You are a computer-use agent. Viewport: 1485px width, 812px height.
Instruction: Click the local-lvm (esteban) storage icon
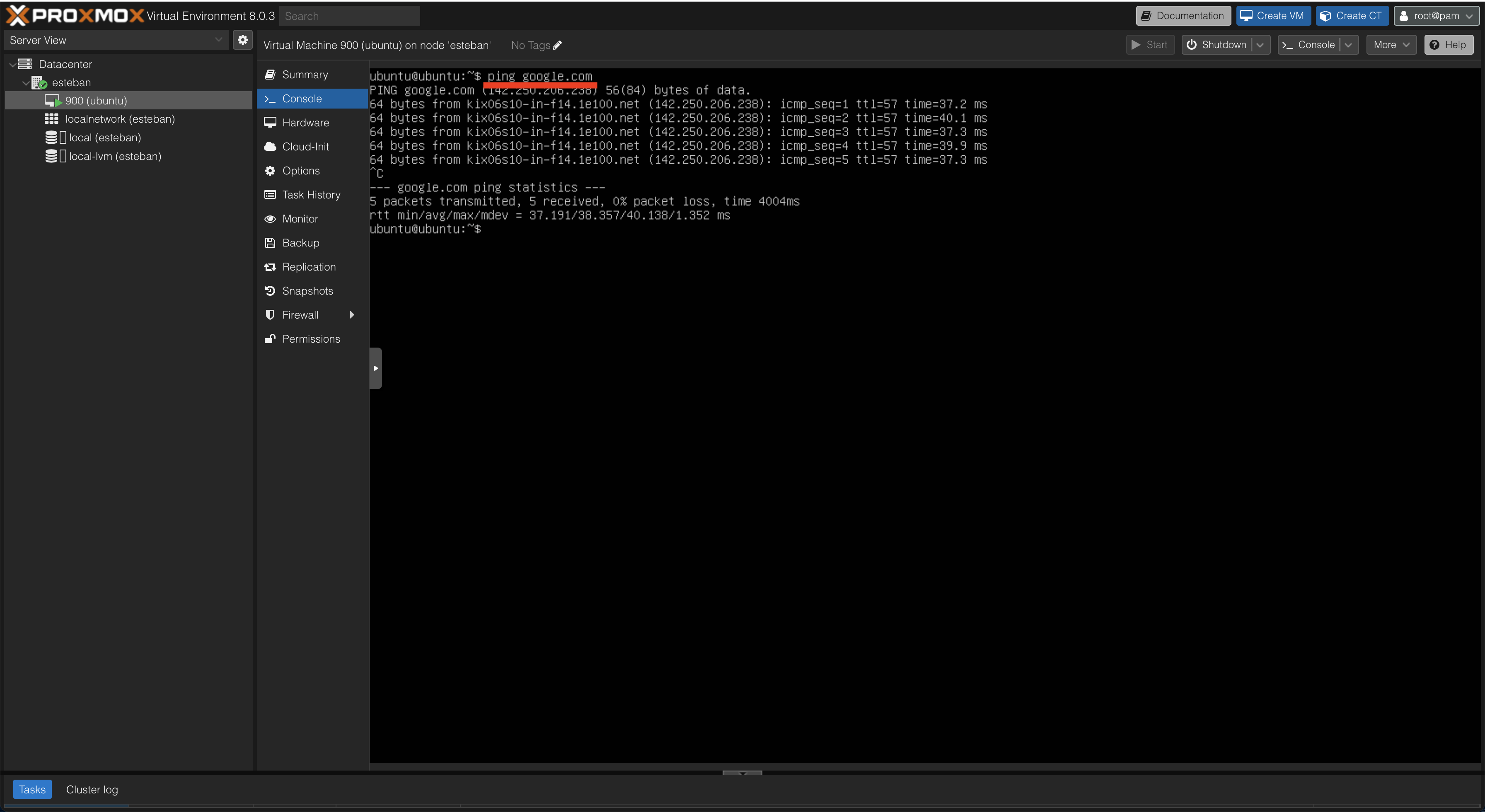click(x=56, y=156)
